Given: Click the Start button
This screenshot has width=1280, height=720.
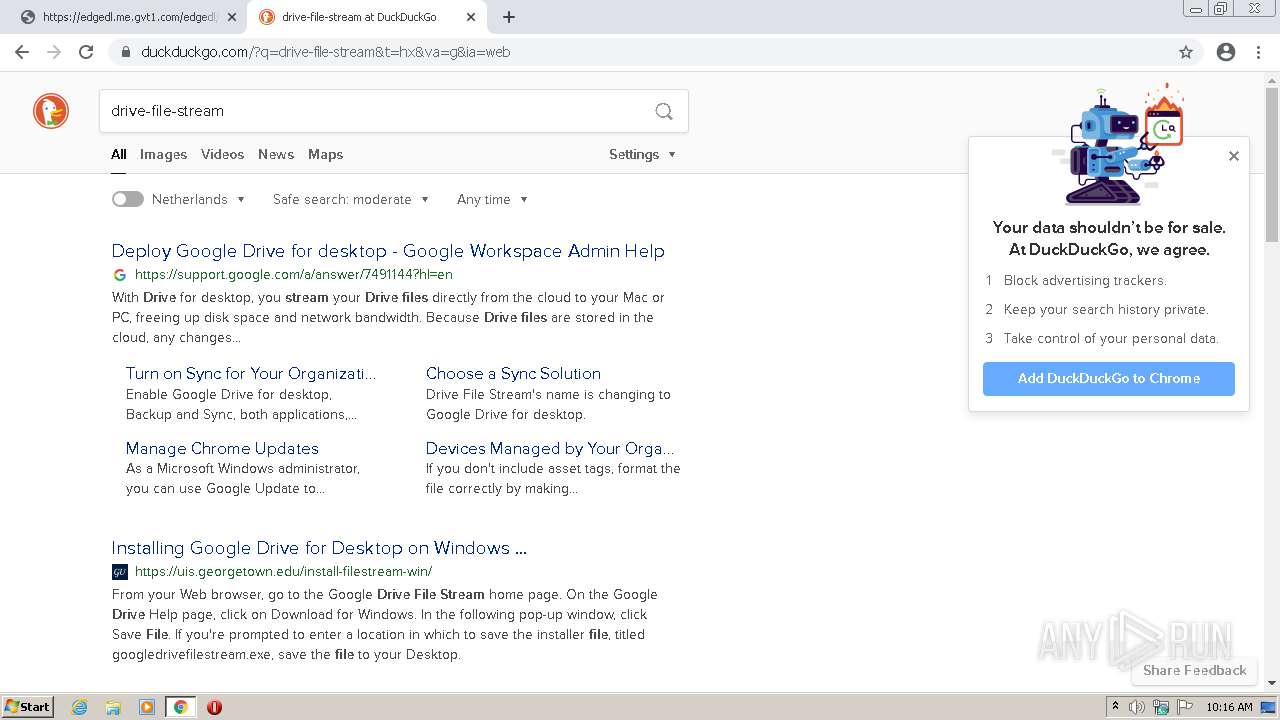Looking at the screenshot, I should click(x=28, y=707).
